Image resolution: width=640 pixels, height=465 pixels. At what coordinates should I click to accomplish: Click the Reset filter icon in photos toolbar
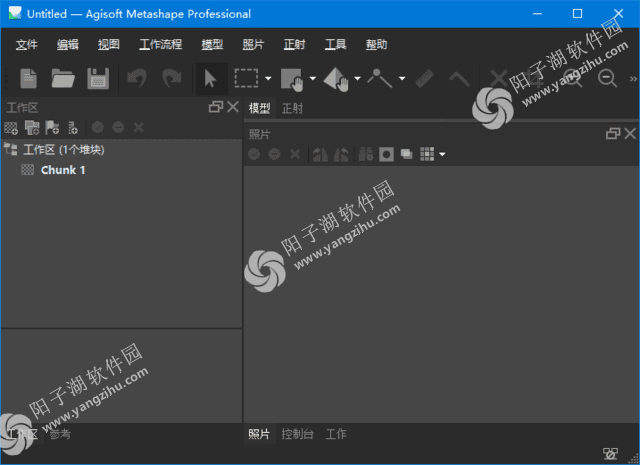(x=366, y=154)
